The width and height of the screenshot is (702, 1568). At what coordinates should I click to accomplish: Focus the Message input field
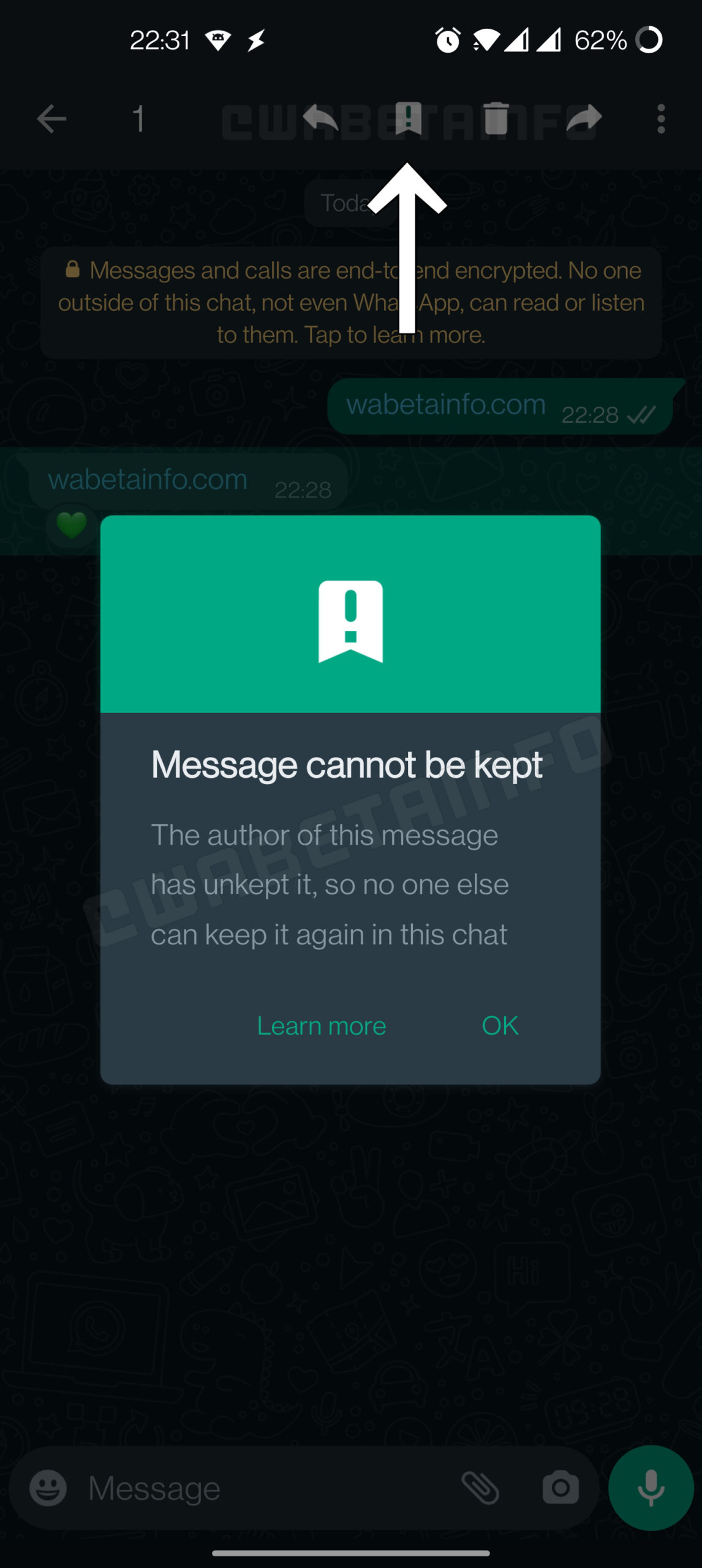click(270, 1488)
